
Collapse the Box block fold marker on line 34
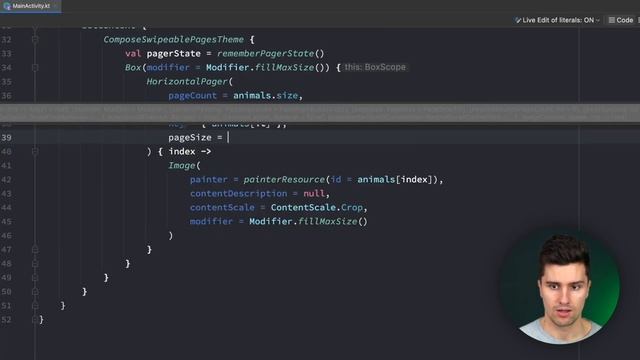pyautogui.click(x=35, y=67)
